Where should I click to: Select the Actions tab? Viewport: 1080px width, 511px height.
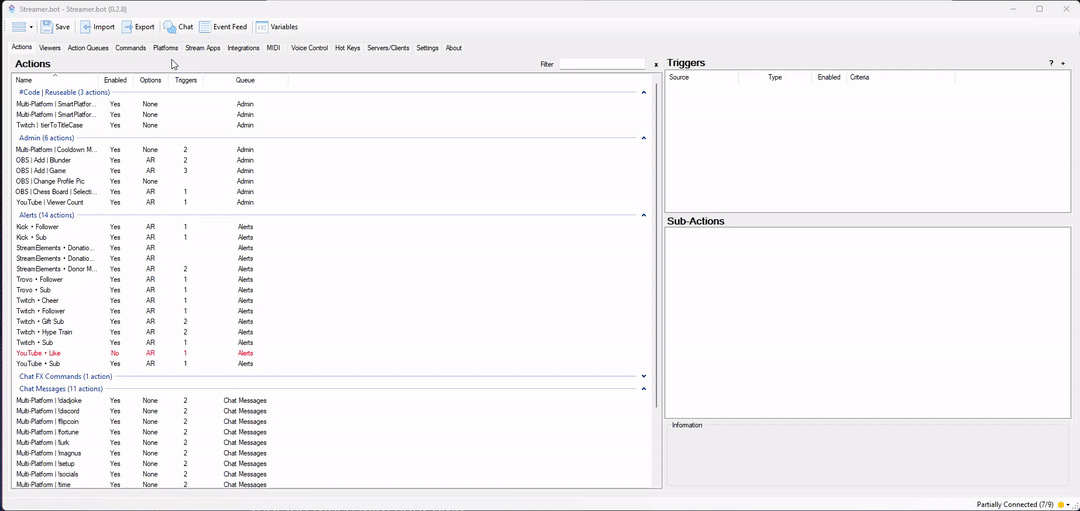(22, 47)
